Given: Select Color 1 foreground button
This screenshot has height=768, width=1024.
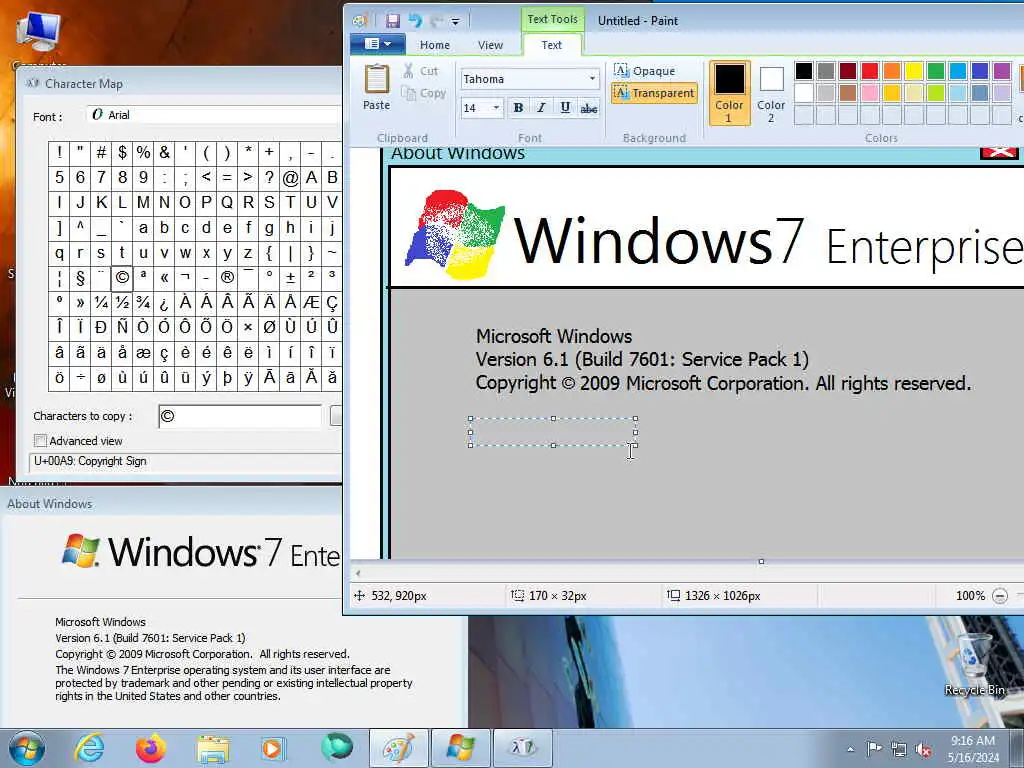Looking at the screenshot, I should pyautogui.click(x=729, y=93).
